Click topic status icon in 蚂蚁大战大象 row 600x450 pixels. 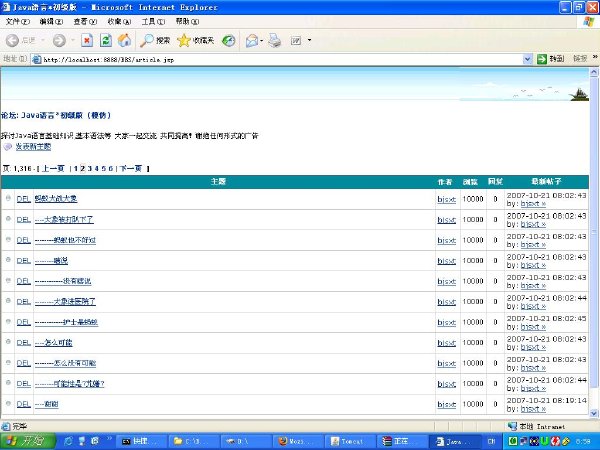(x=8, y=198)
